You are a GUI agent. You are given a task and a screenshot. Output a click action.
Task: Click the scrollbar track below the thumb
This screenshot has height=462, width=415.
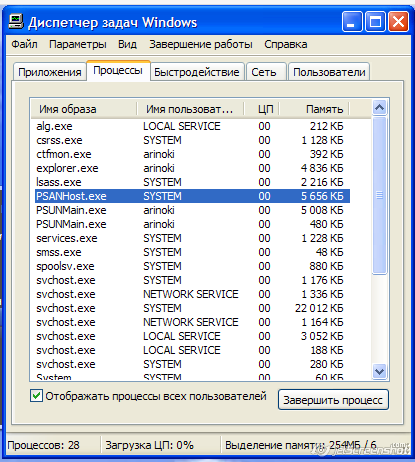pyautogui.click(x=379, y=319)
